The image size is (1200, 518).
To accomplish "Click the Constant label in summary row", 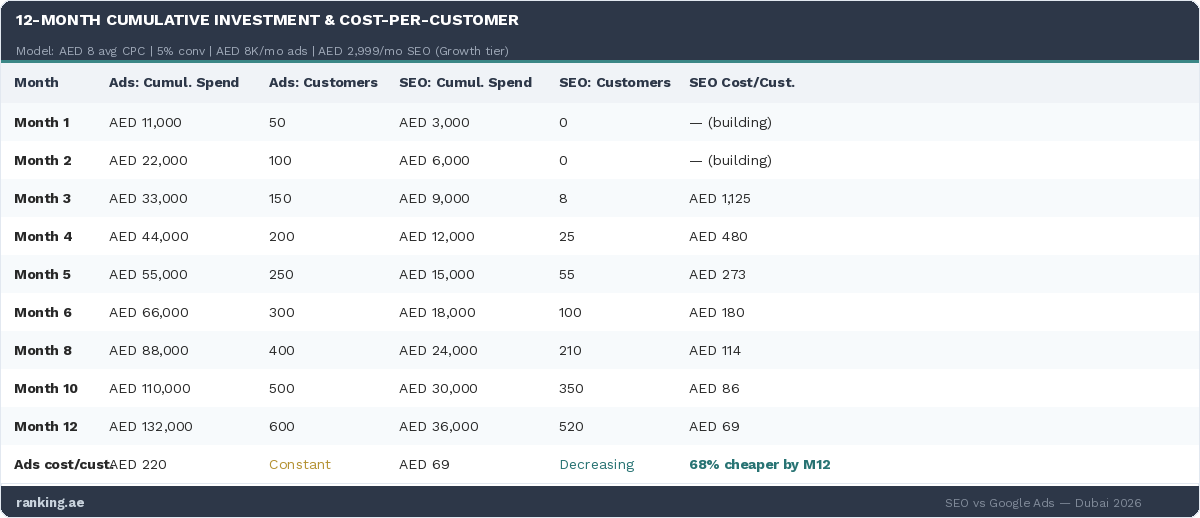I will [x=299, y=465].
